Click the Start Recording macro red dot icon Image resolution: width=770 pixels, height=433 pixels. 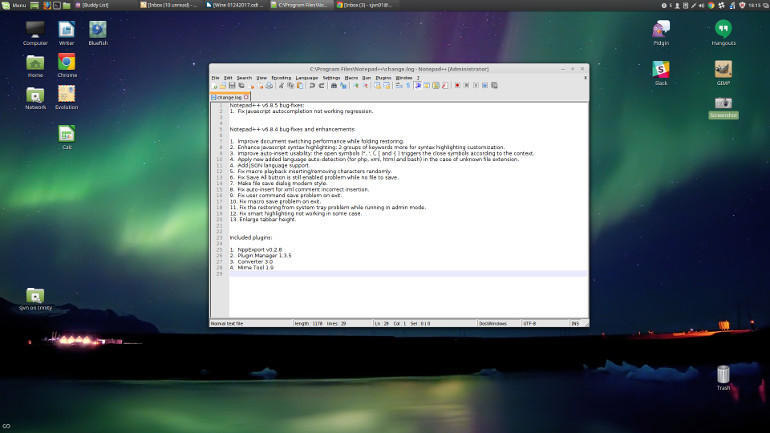[457, 85]
